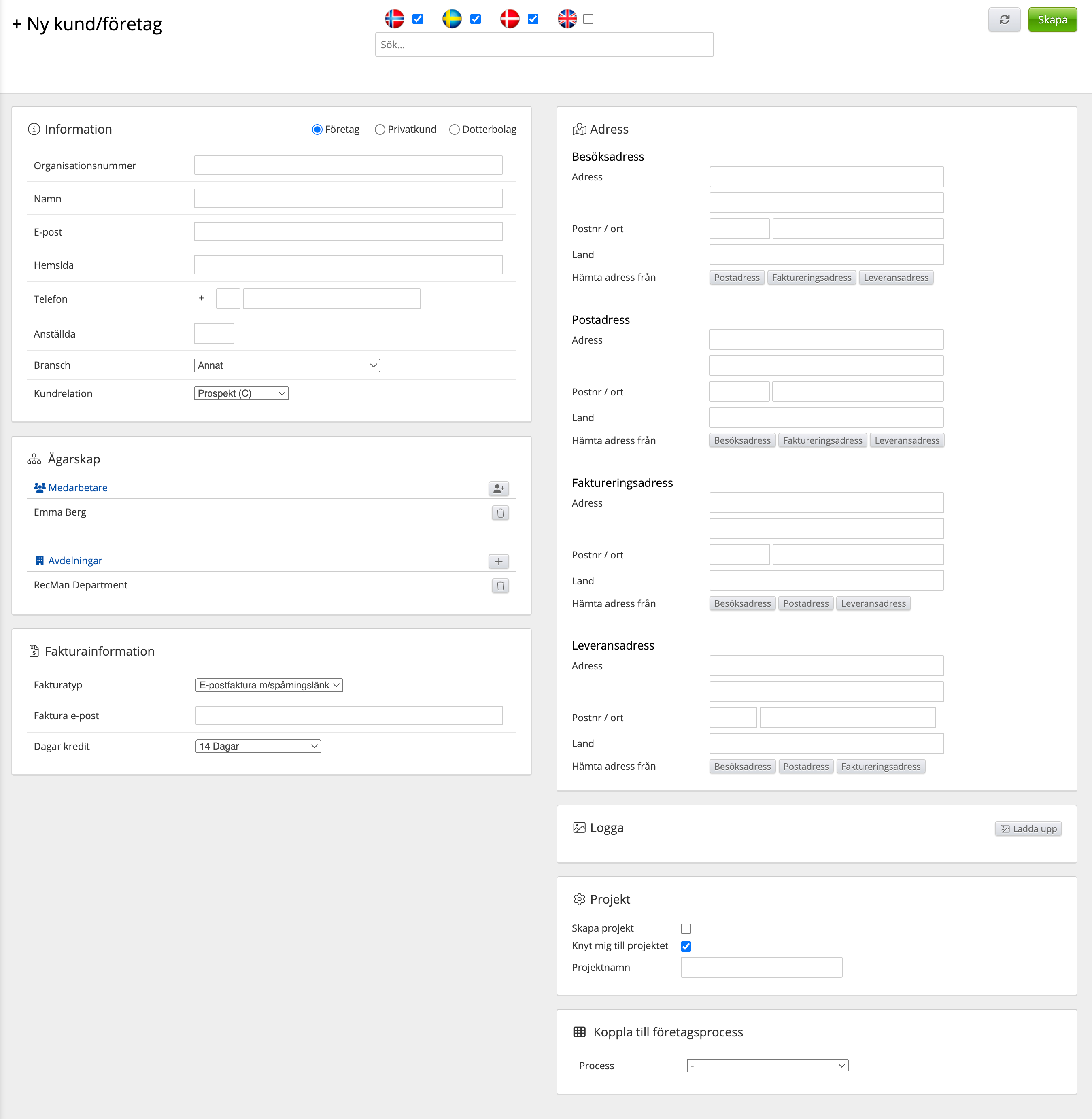
Task: Click the plus icon to add Avdelningar
Action: pos(498,561)
